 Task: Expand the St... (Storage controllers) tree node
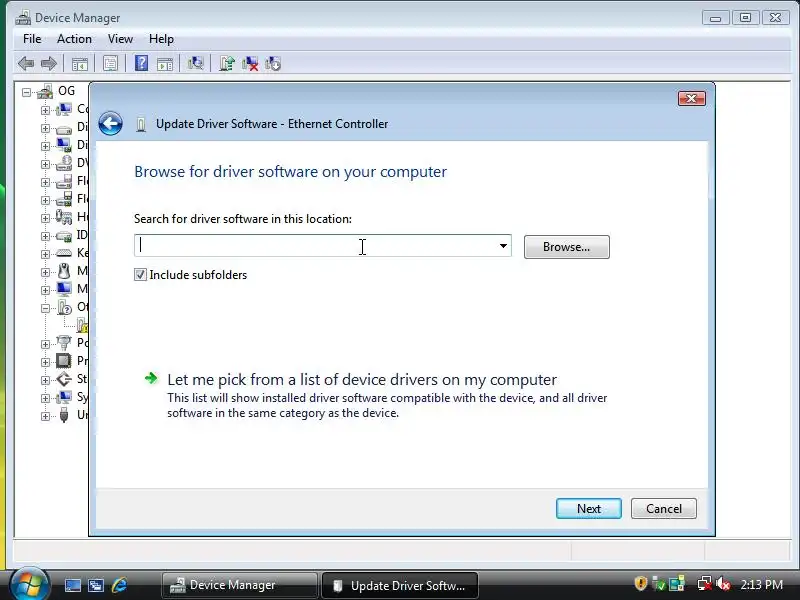pos(45,380)
